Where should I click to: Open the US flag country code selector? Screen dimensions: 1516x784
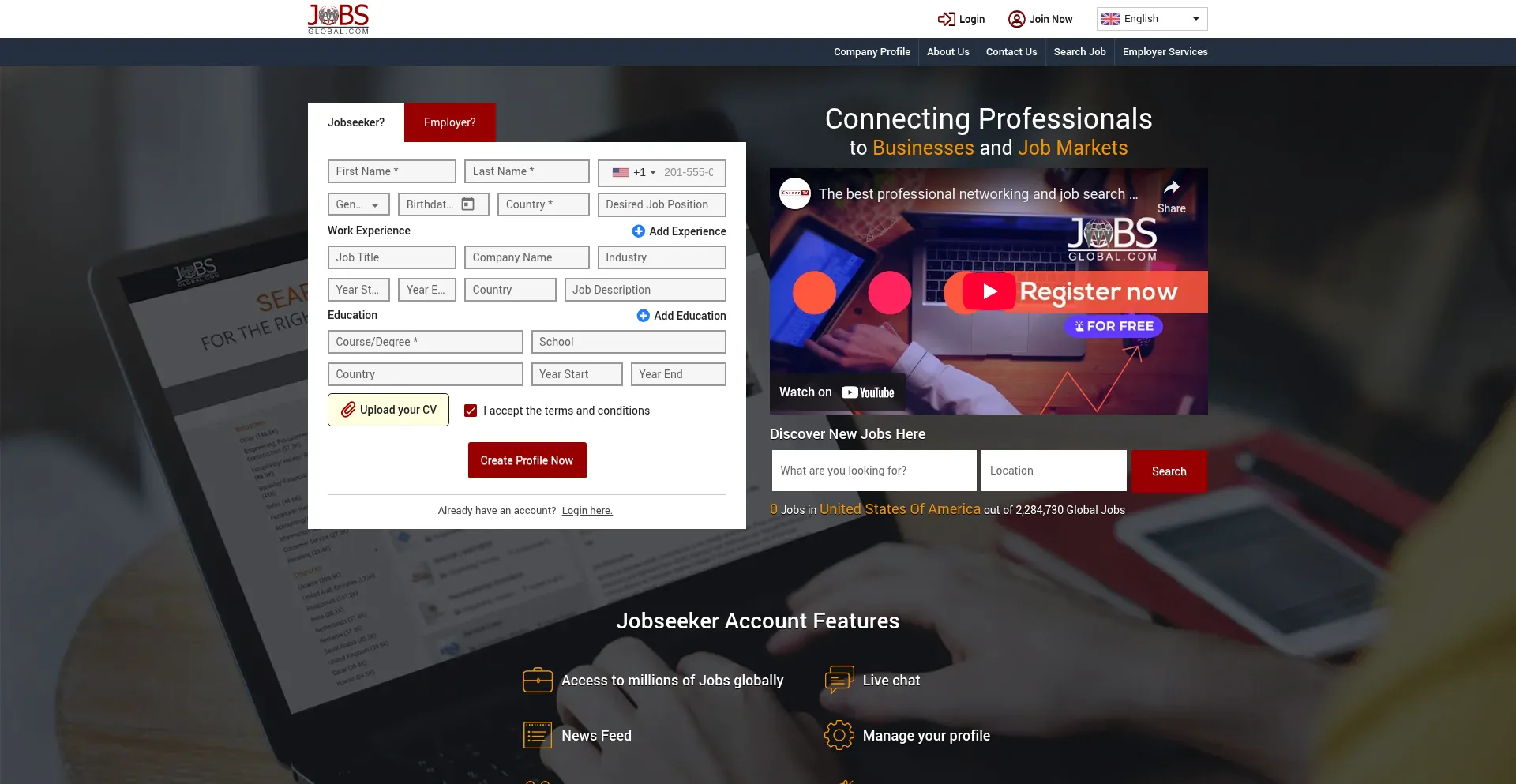pyautogui.click(x=633, y=172)
